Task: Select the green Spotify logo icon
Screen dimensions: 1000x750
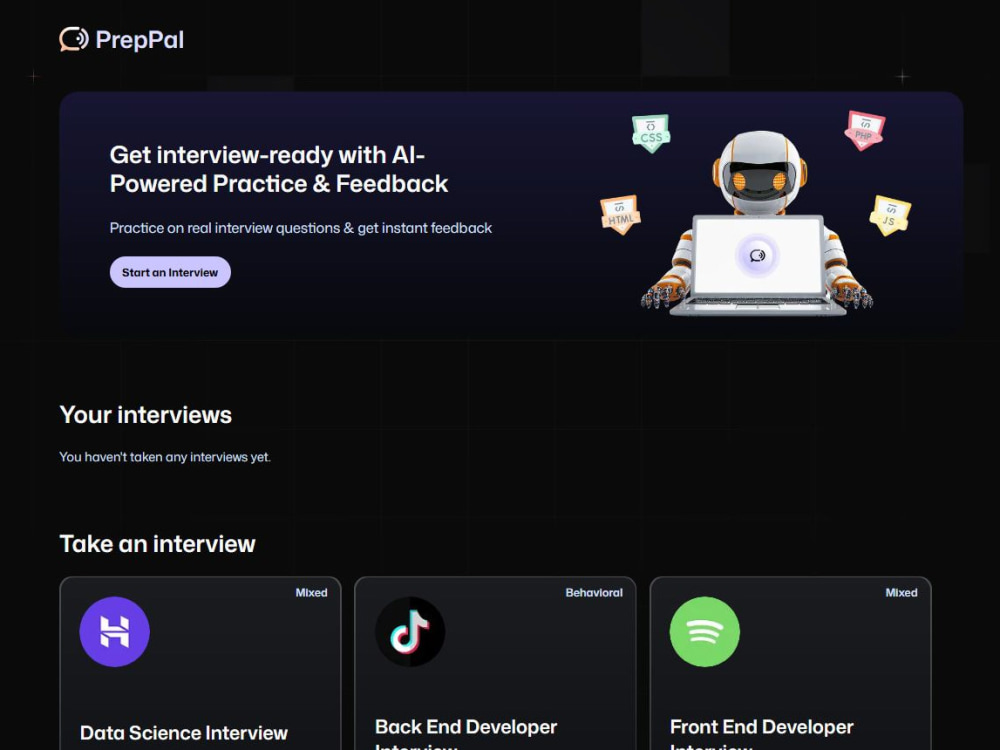Action: click(705, 631)
